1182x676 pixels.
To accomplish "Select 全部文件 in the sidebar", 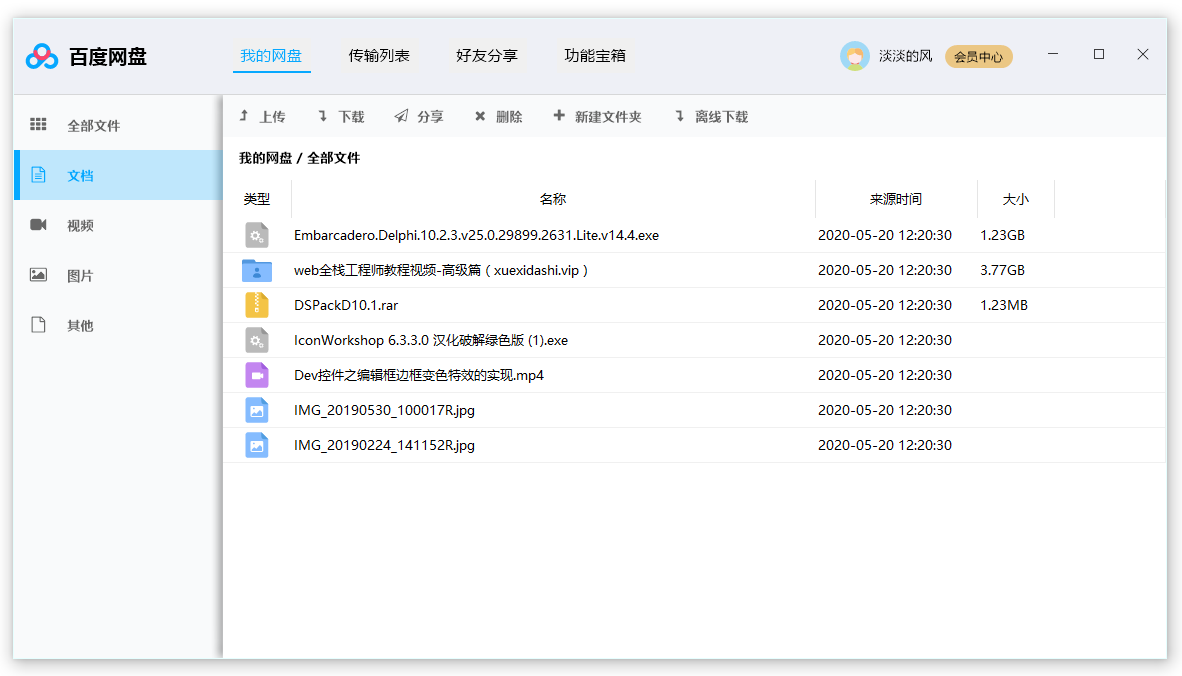I will [118, 125].
